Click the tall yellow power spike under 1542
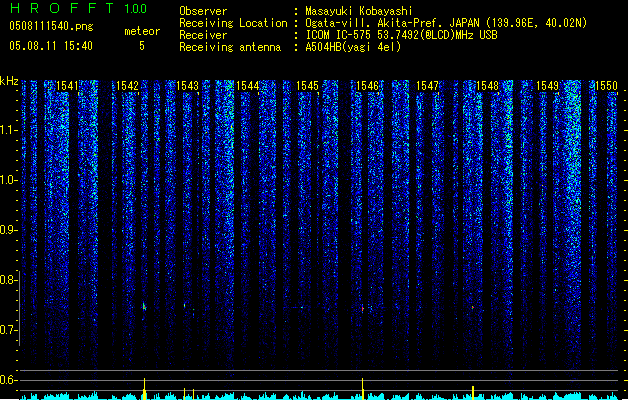This screenshot has height=400, width=629. coord(144,388)
